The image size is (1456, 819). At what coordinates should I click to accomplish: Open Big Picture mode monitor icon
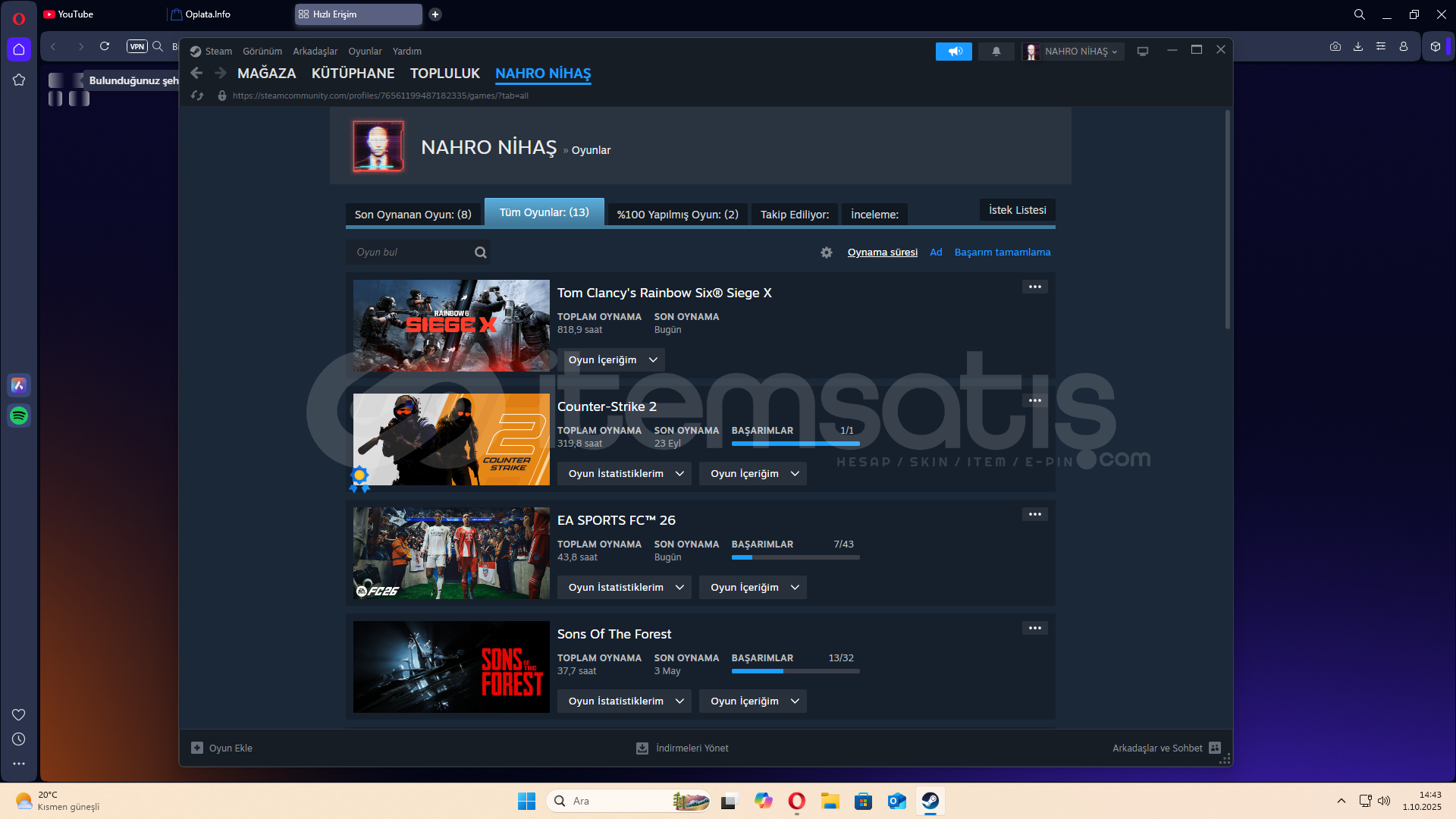click(x=1143, y=52)
